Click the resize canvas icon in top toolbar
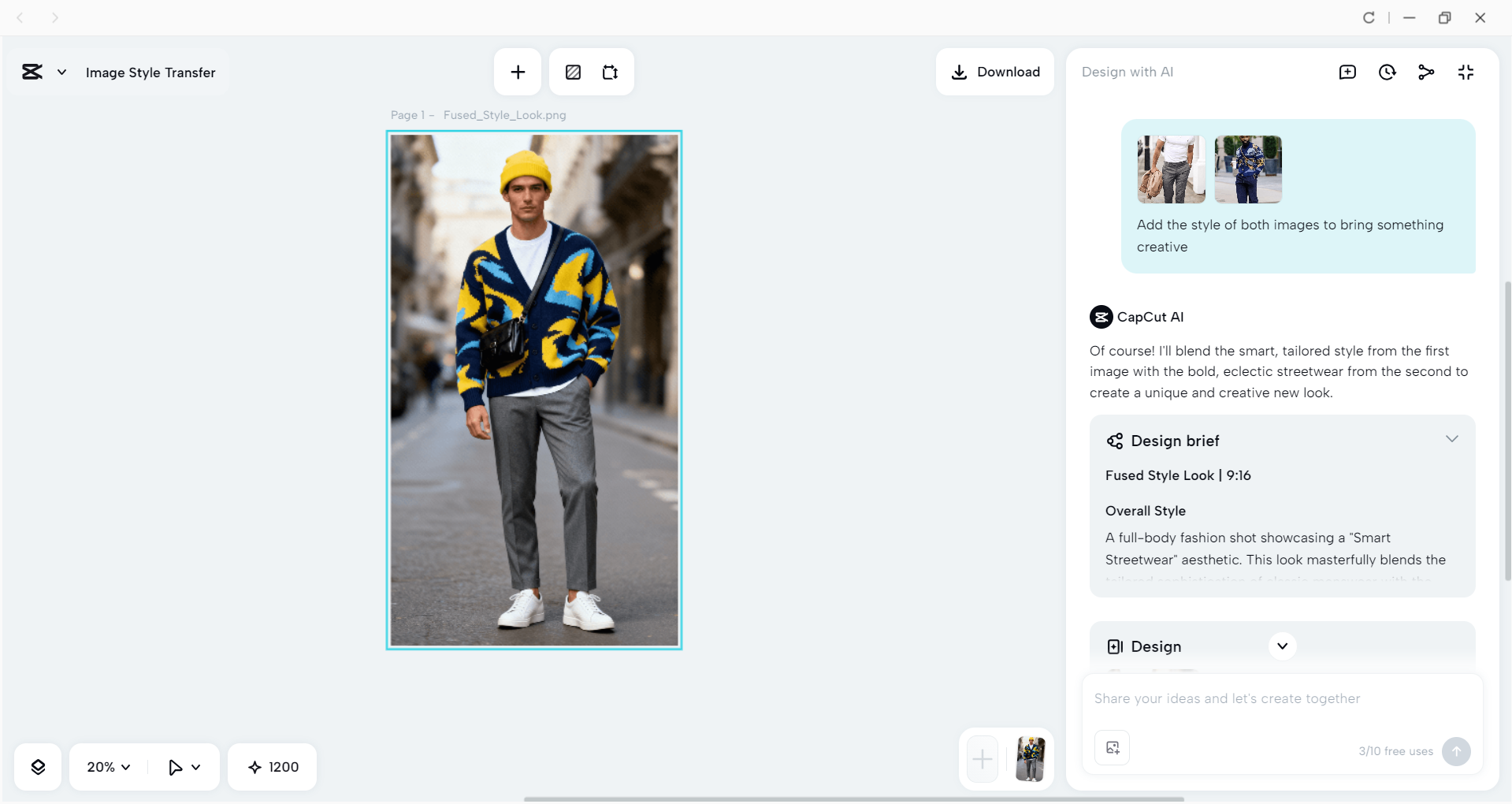Viewport: 1512px width, 804px height. 611,73
